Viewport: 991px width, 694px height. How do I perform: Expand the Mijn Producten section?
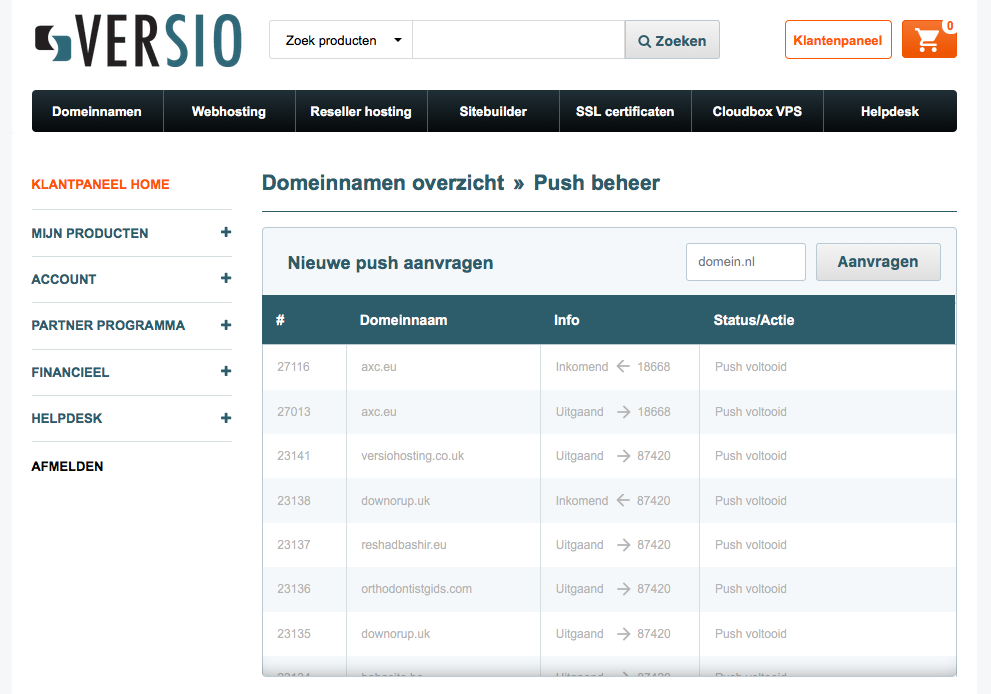coord(226,232)
